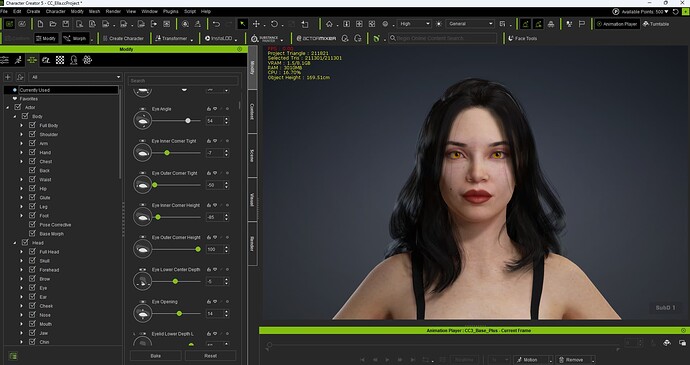Uncheck the Shoulder checkbox
690x365 pixels.
[x=32, y=134]
